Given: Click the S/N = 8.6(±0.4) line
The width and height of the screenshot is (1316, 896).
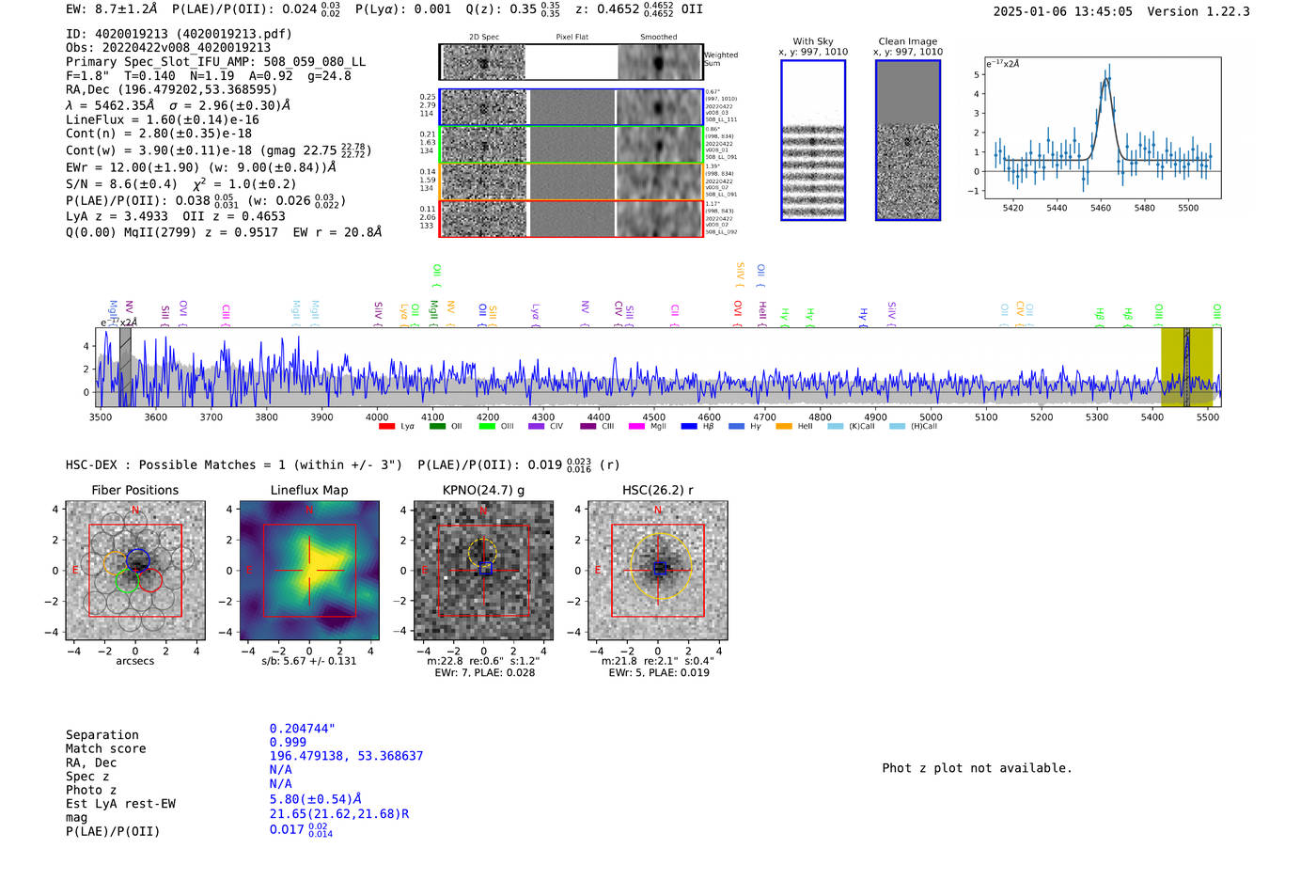Looking at the screenshot, I should tap(180, 183).
